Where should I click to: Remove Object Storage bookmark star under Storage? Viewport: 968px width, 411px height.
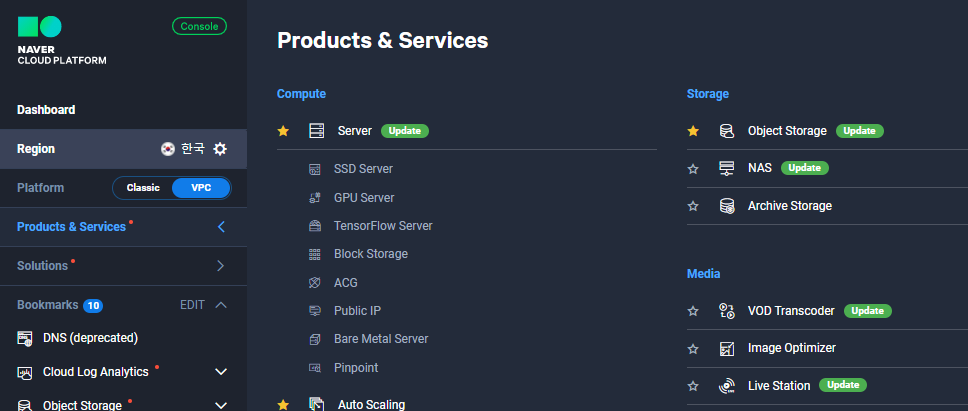point(693,131)
